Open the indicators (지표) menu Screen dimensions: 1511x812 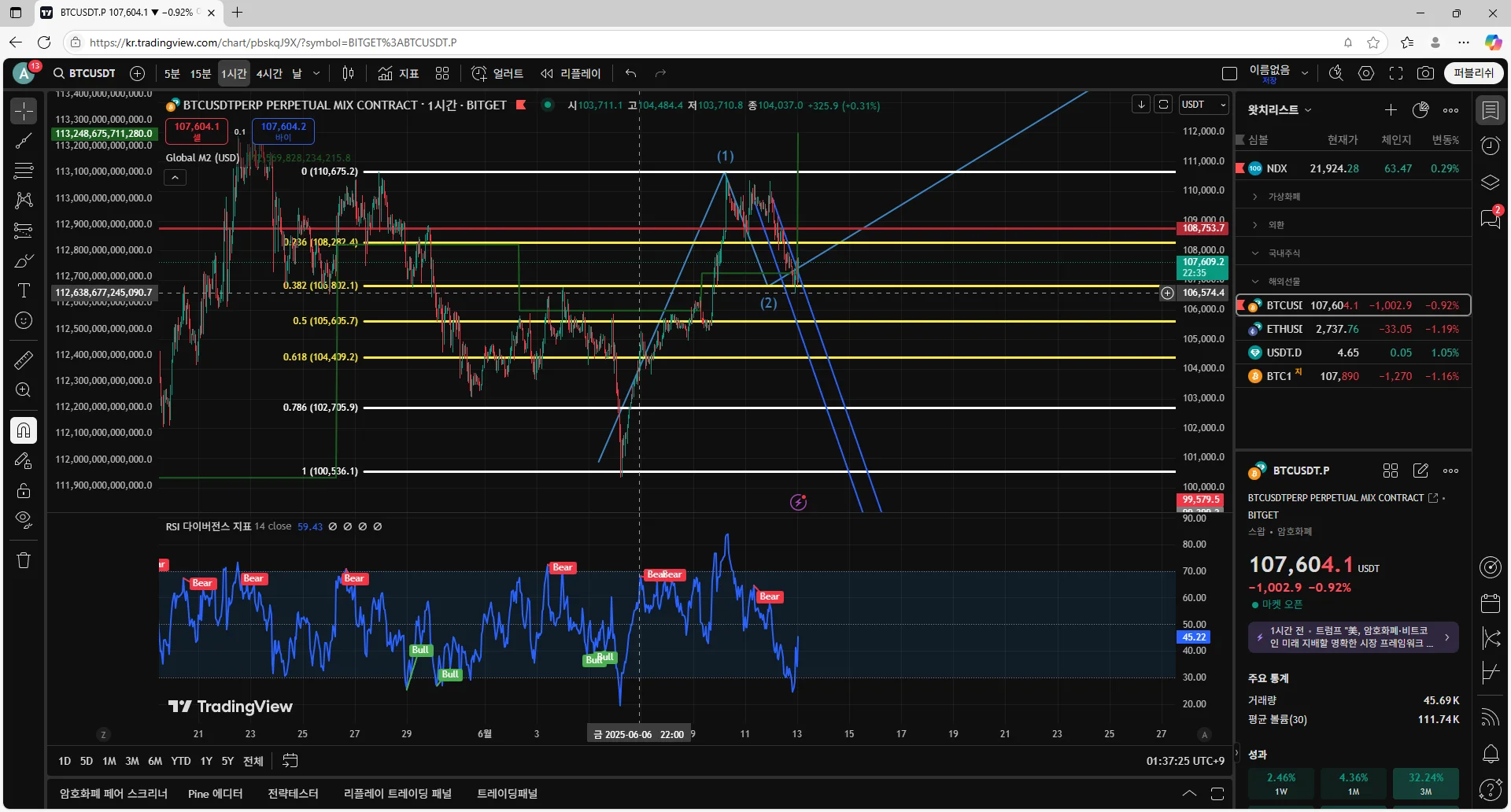(x=398, y=73)
